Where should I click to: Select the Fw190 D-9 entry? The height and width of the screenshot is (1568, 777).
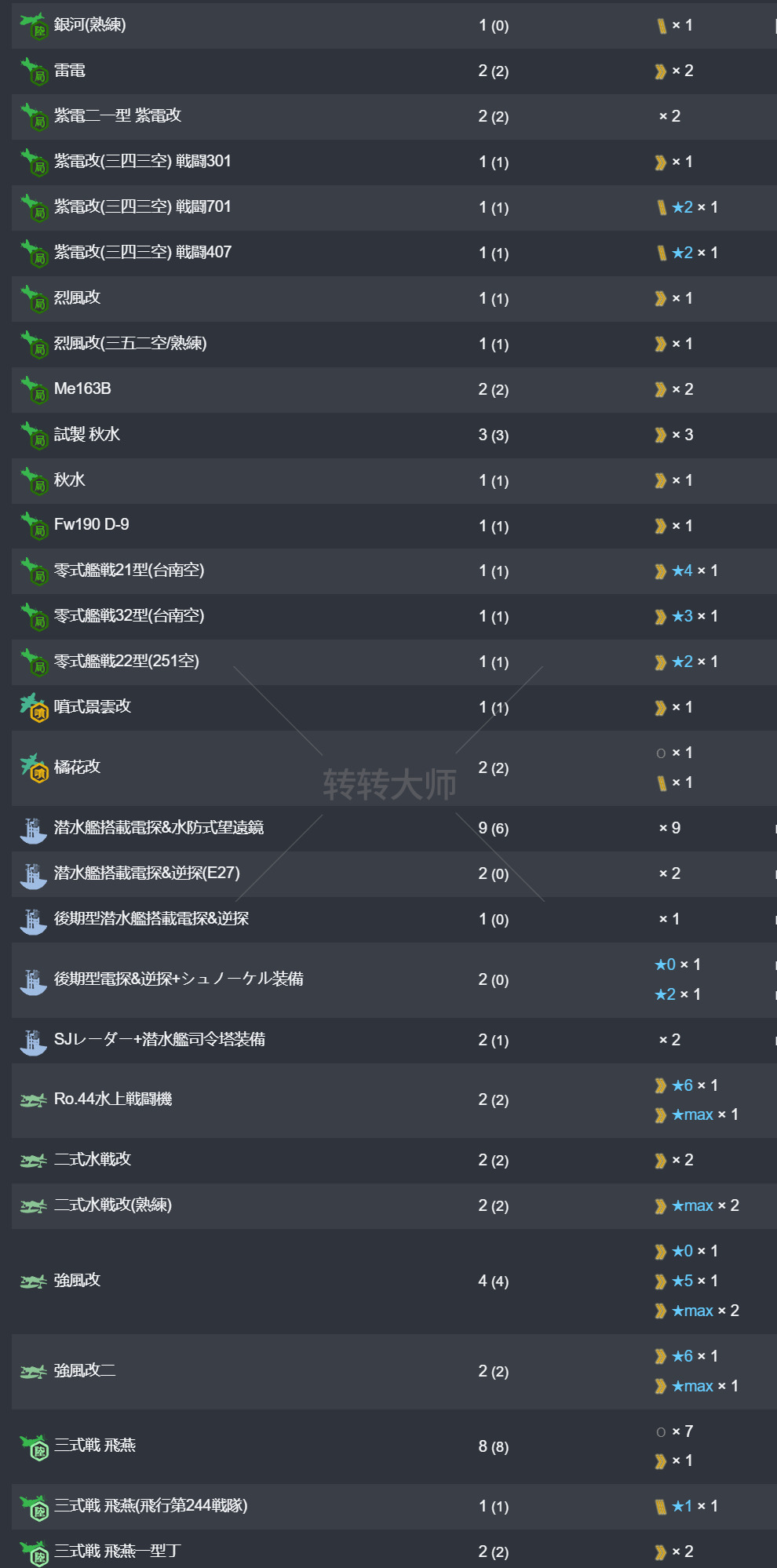pos(91,524)
